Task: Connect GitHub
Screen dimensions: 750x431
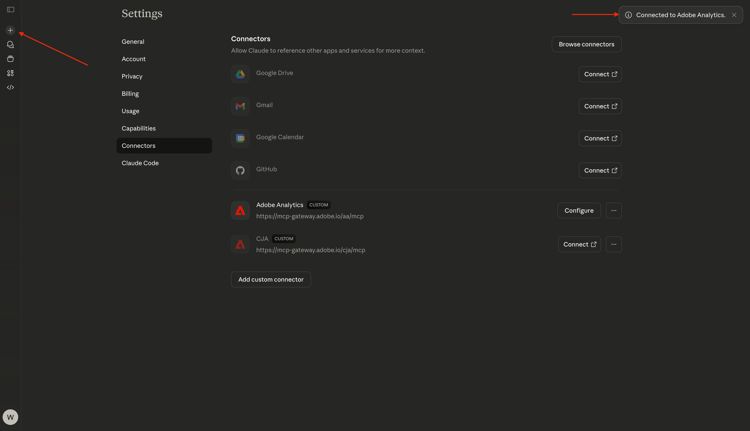Action: pyautogui.click(x=600, y=170)
